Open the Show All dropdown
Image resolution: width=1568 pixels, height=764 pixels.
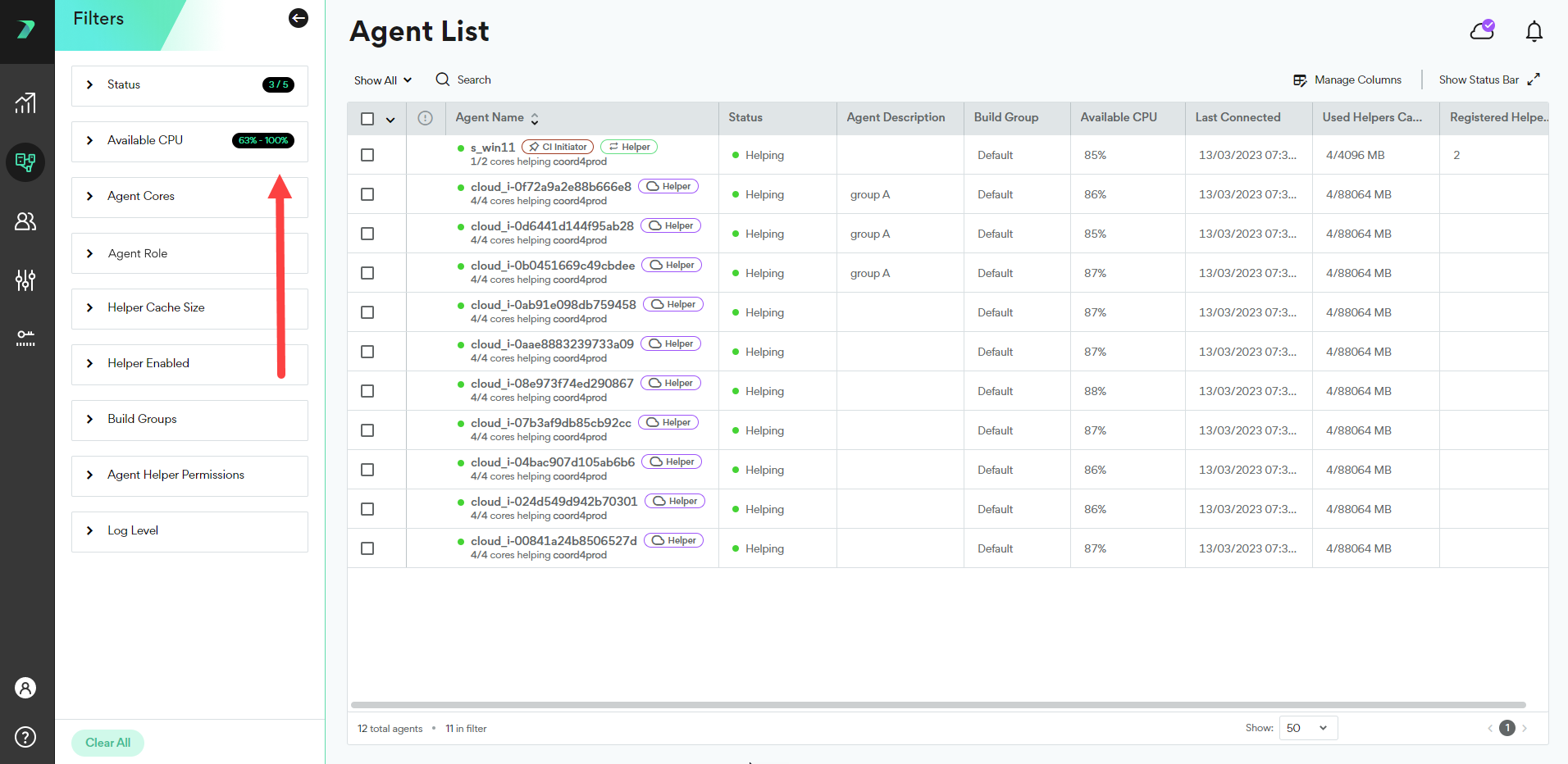[382, 80]
